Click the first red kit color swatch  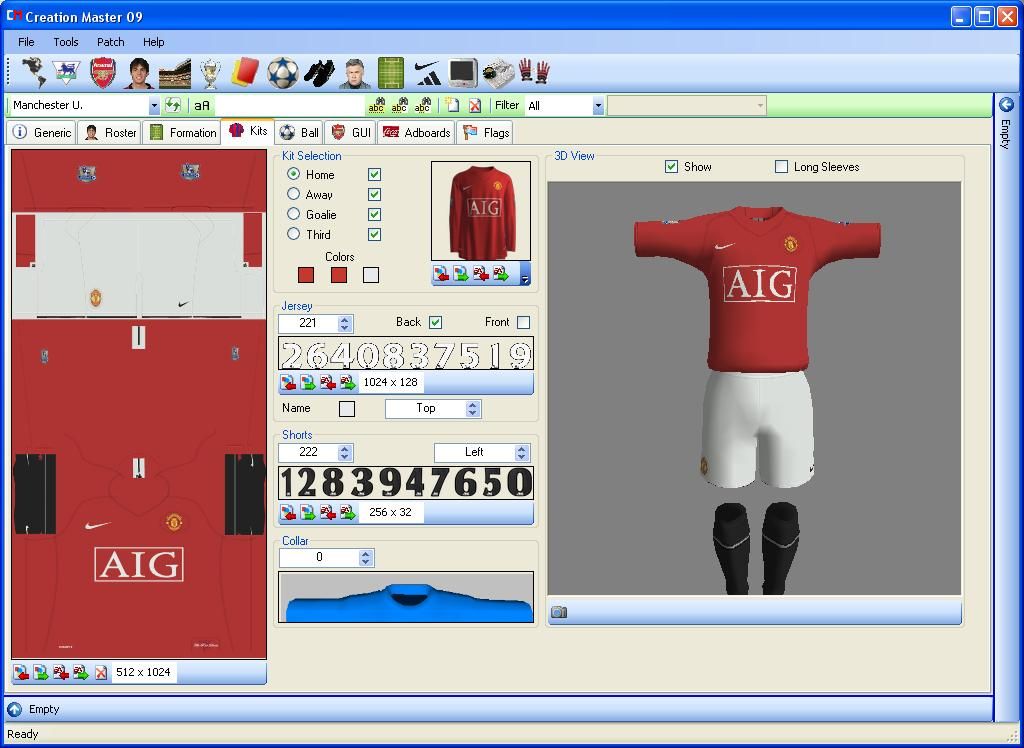click(306, 275)
